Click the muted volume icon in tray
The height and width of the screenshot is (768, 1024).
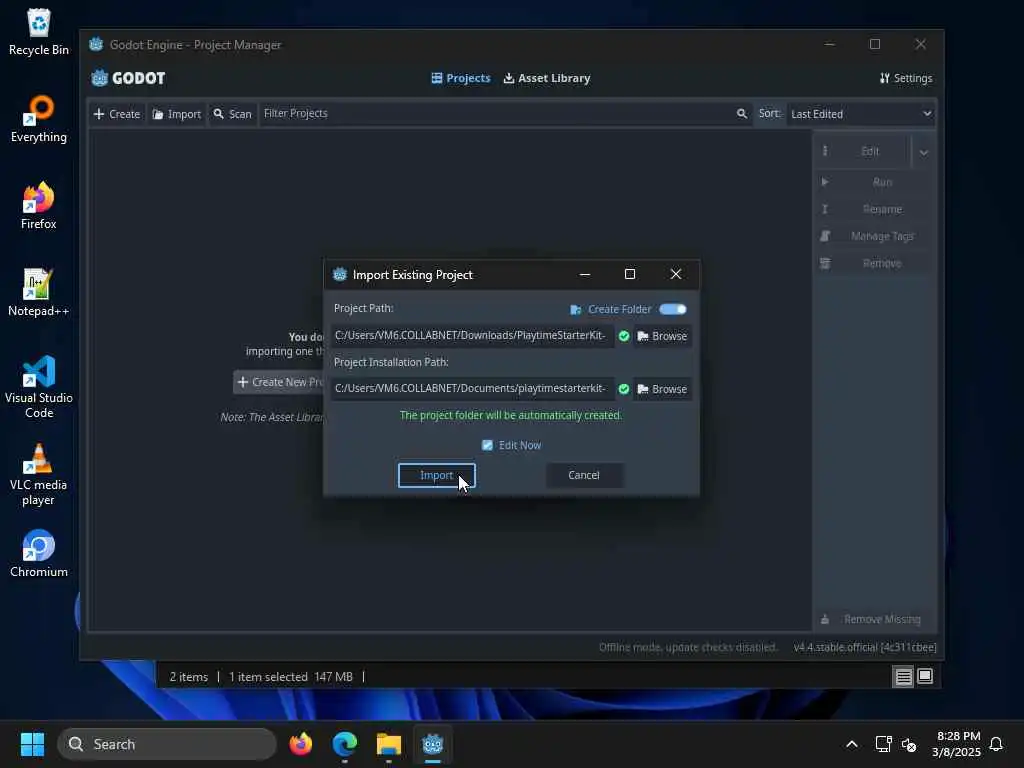[x=909, y=744]
